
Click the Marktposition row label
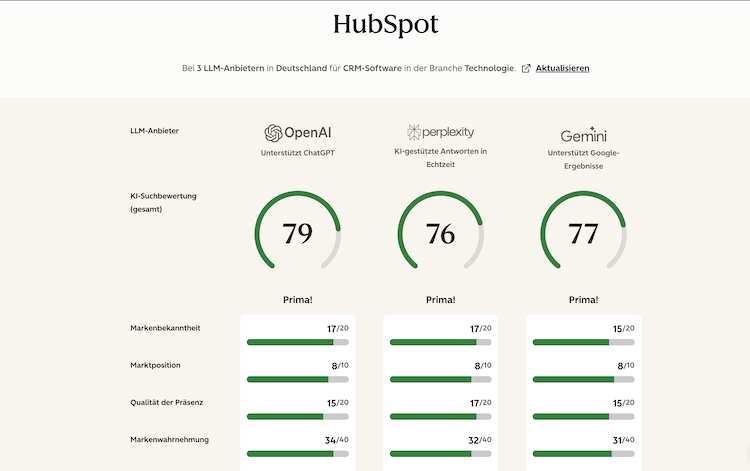pos(155,365)
